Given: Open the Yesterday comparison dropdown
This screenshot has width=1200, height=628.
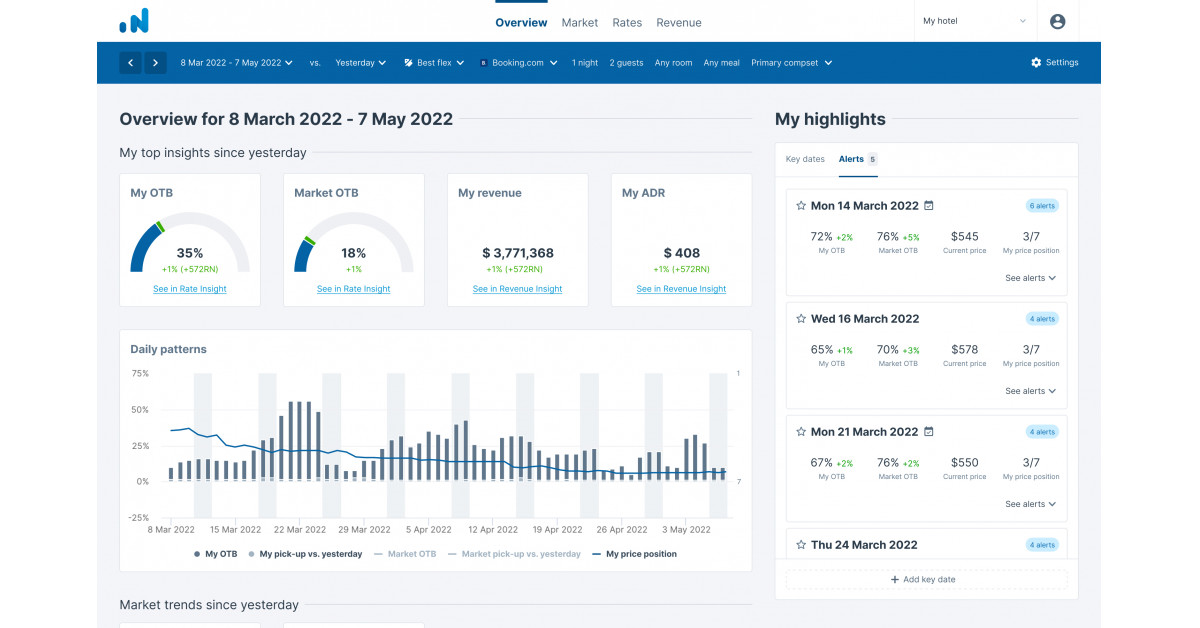Looking at the screenshot, I should [x=360, y=62].
